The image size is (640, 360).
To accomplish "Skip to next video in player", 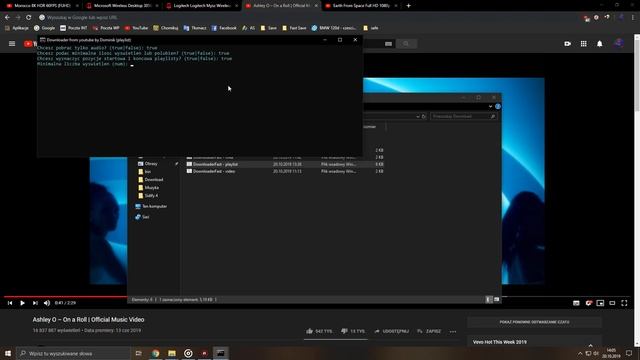I will click(x=35, y=303).
